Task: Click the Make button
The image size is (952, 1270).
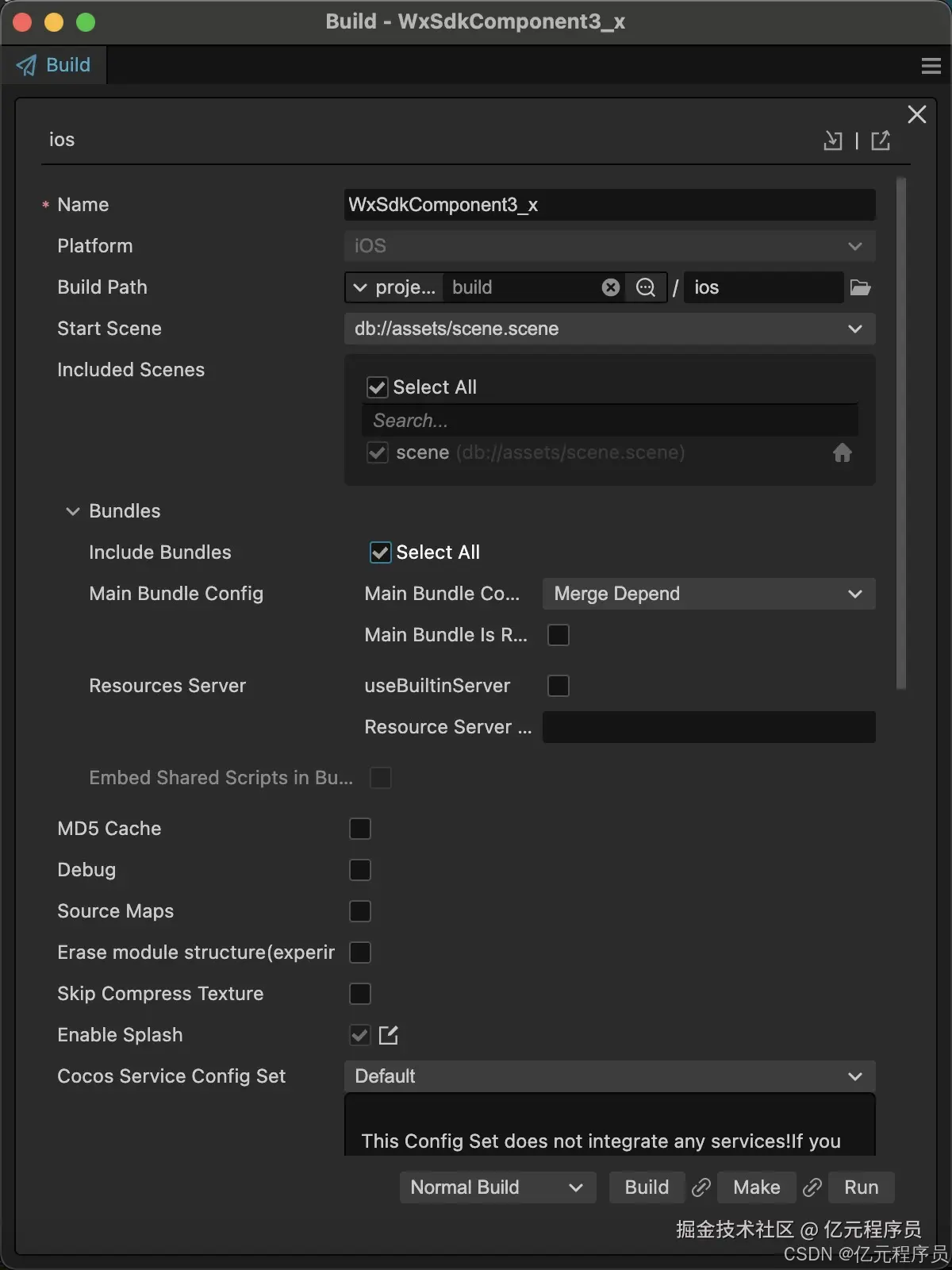Action: pos(756,1187)
